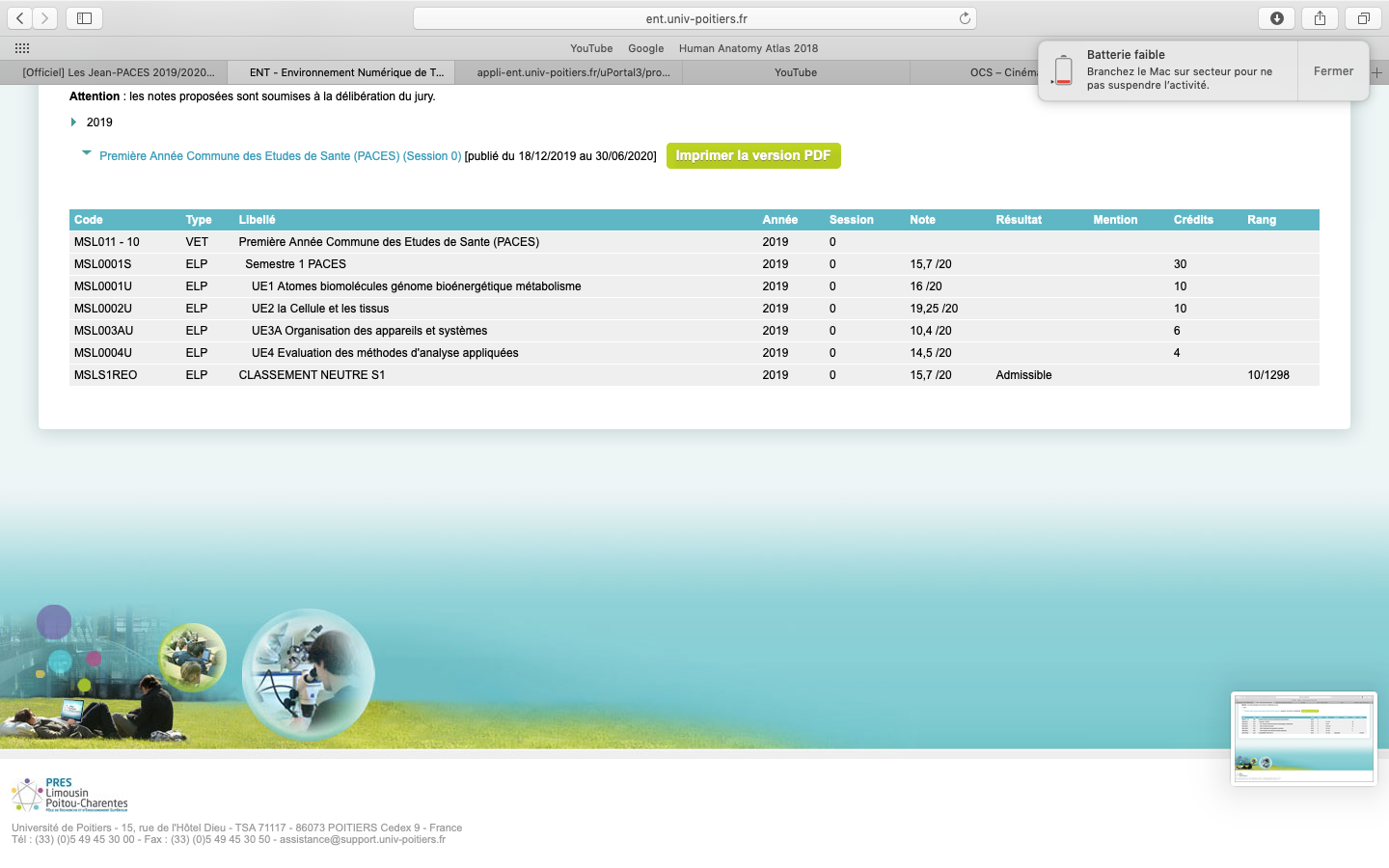Screen dimensions: 1389x868
Task: Open the YouTube browser tab
Action: tap(795, 72)
